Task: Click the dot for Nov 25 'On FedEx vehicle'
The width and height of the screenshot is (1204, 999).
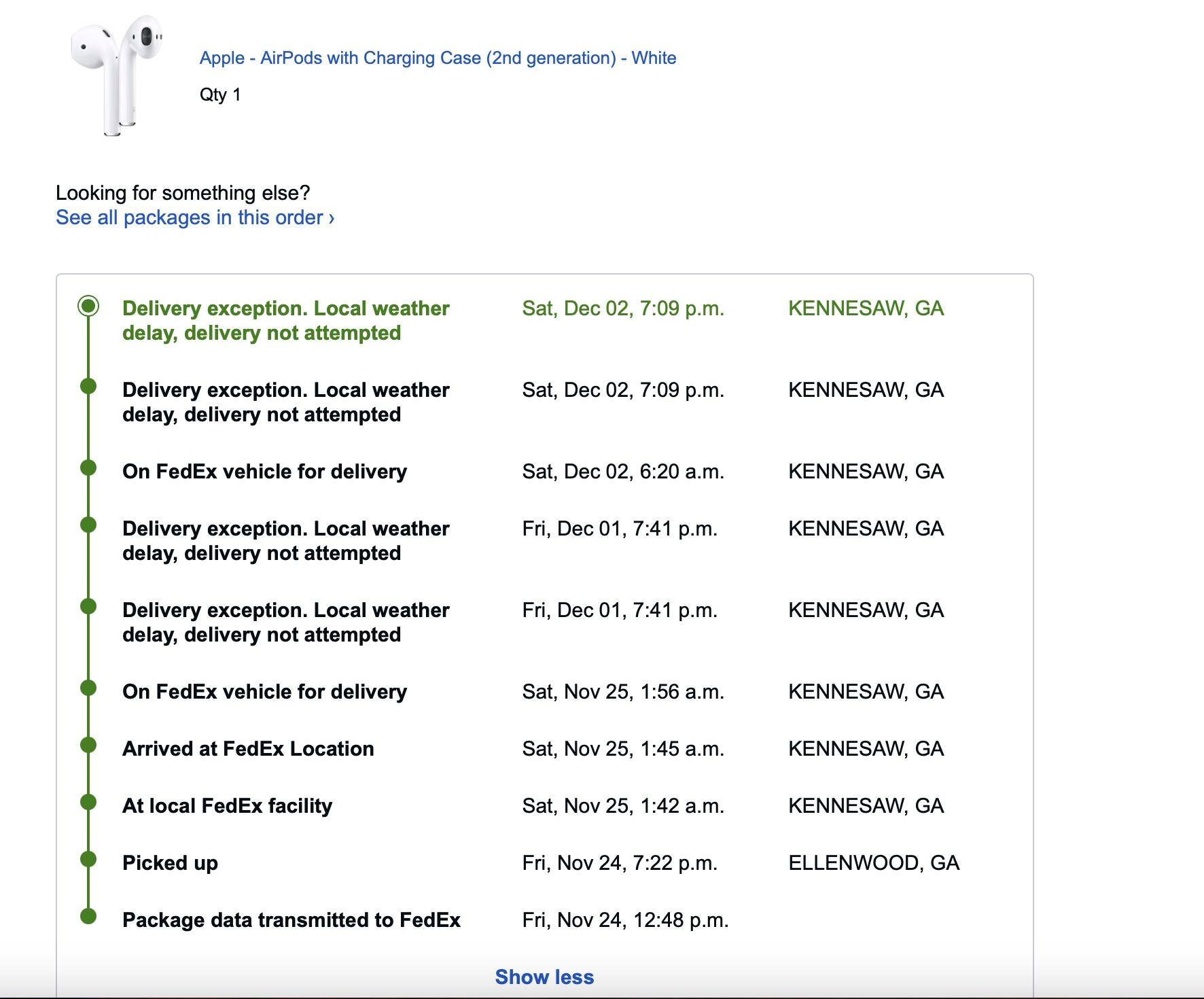Action: (88, 688)
